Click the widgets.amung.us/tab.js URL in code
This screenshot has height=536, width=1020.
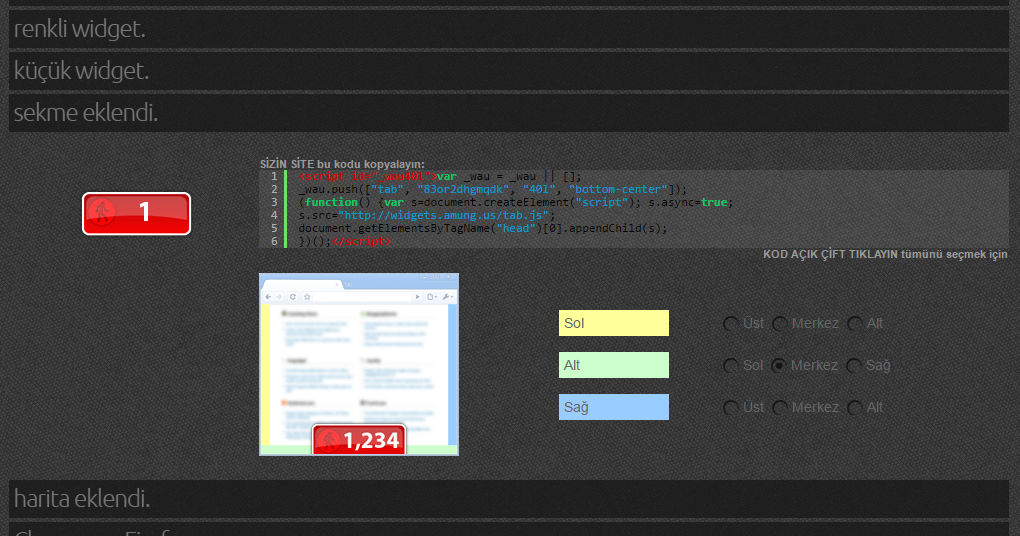pyautogui.click(x=443, y=215)
